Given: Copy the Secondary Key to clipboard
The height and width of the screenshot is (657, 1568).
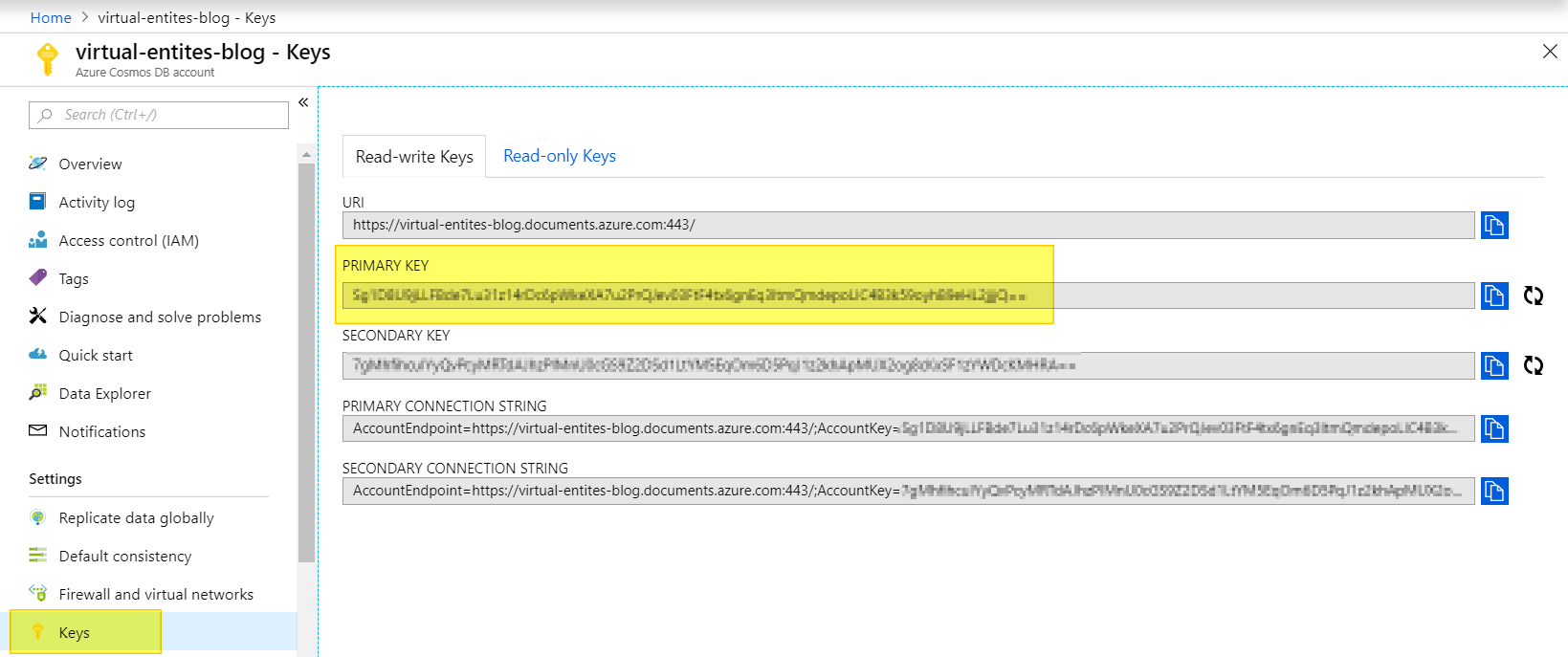Looking at the screenshot, I should tap(1494, 365).
